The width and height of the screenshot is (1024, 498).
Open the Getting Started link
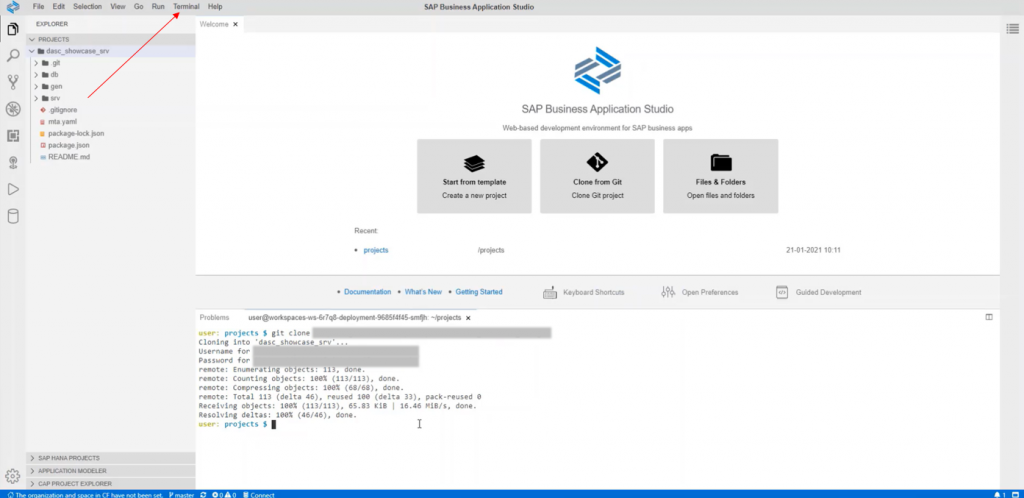(479, 292)
